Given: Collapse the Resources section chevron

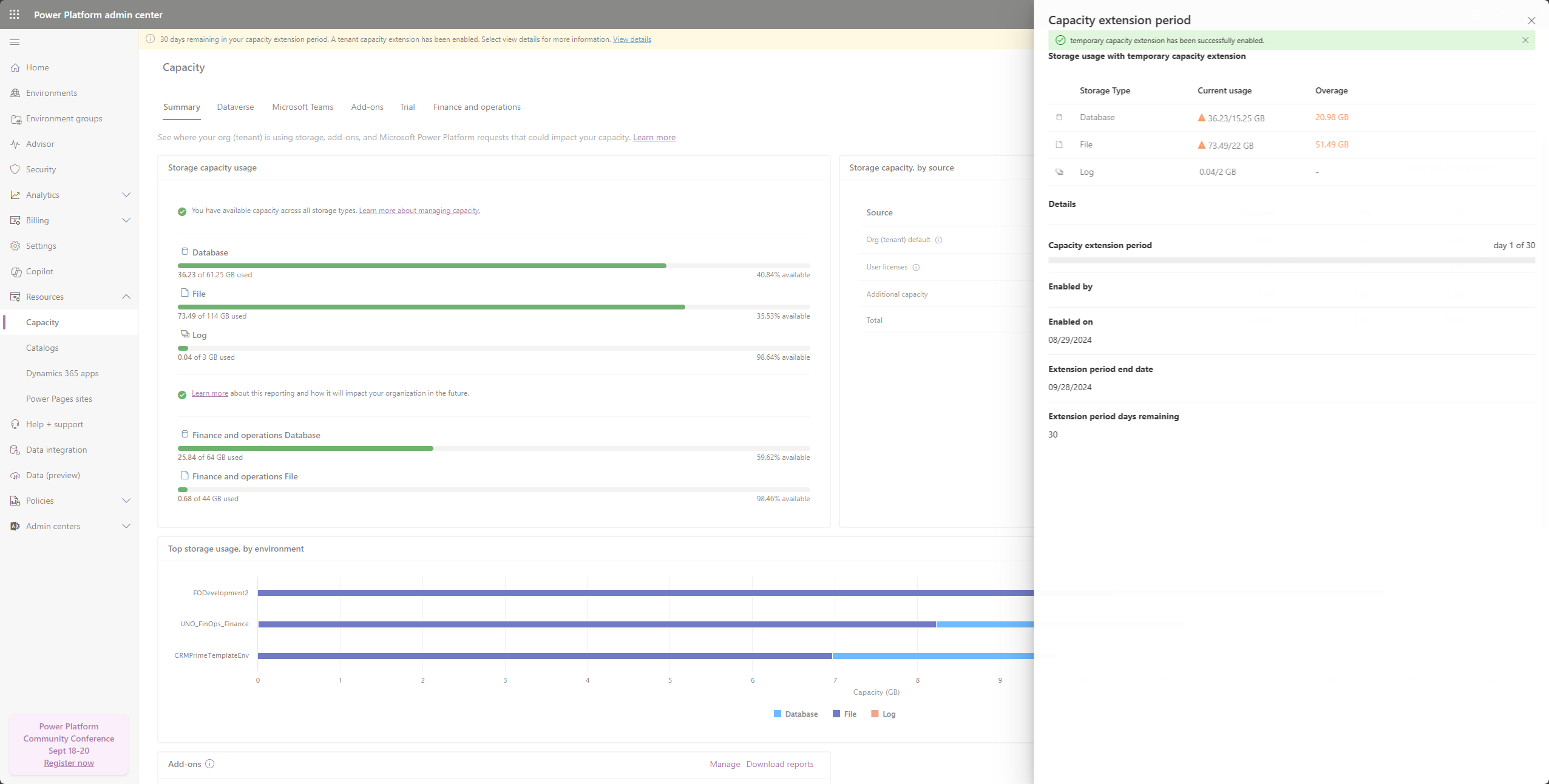Looking at the screenshot, I should [126, 297].
